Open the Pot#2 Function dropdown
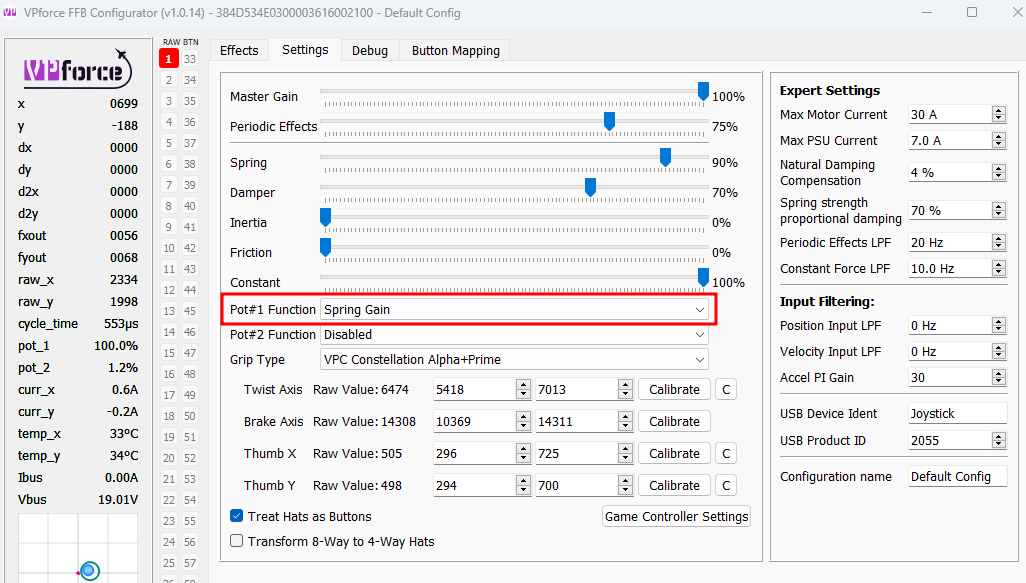Image resolution: width=1026 pixels, height=583 pixels. click(x=514, y=334)
